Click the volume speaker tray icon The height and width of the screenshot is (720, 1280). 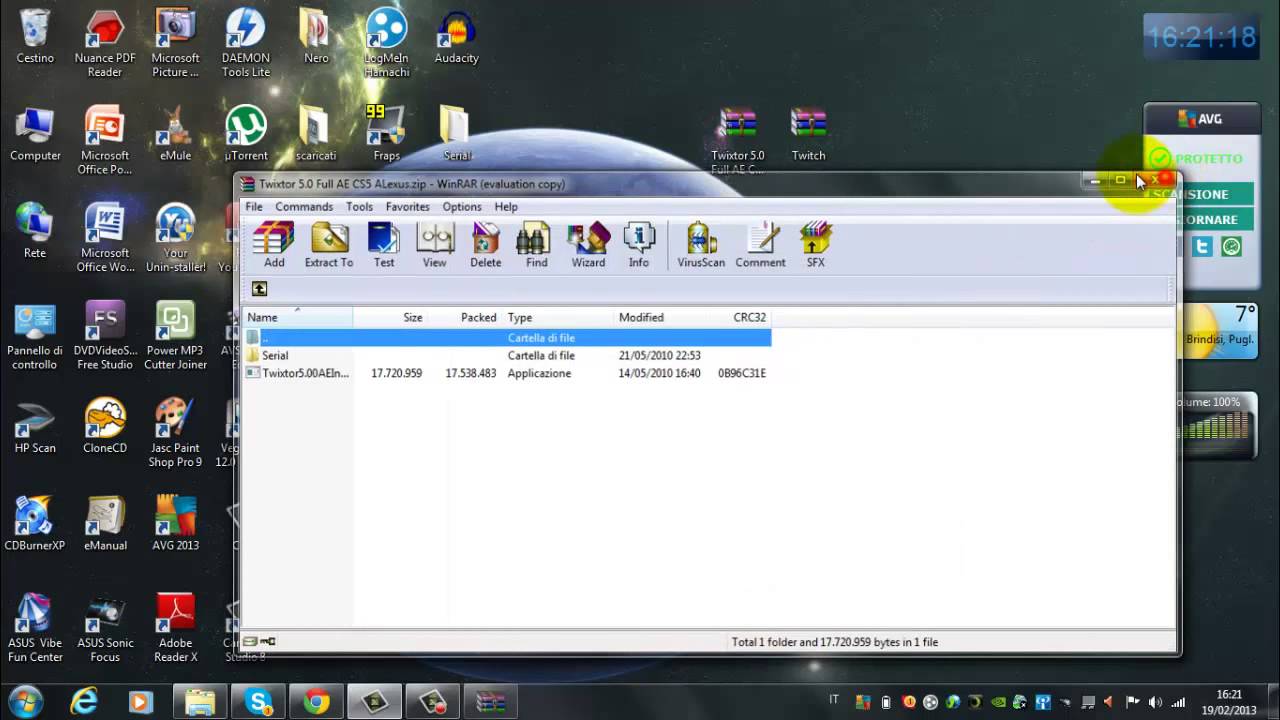(x=1155, y=702)
